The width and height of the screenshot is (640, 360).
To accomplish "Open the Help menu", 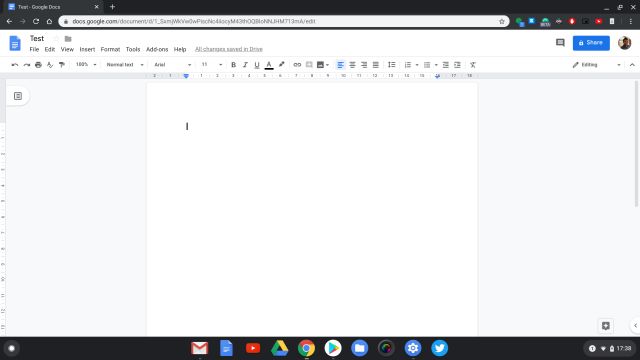I will click(180, 49).
